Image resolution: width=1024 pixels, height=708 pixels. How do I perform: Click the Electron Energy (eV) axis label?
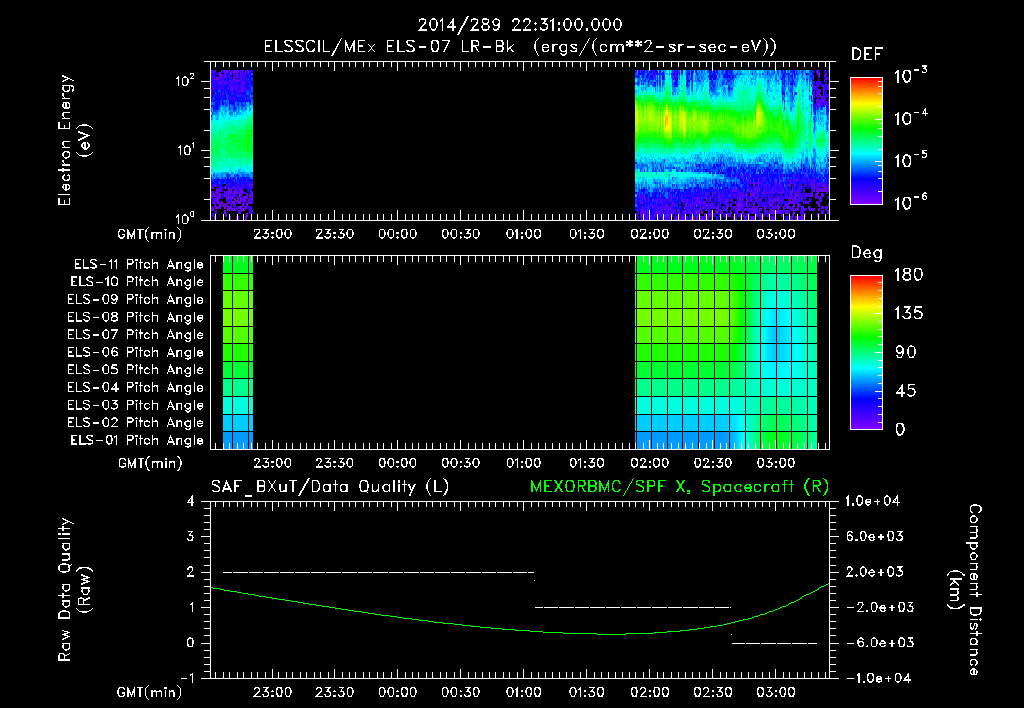click(x=74, y=140)
